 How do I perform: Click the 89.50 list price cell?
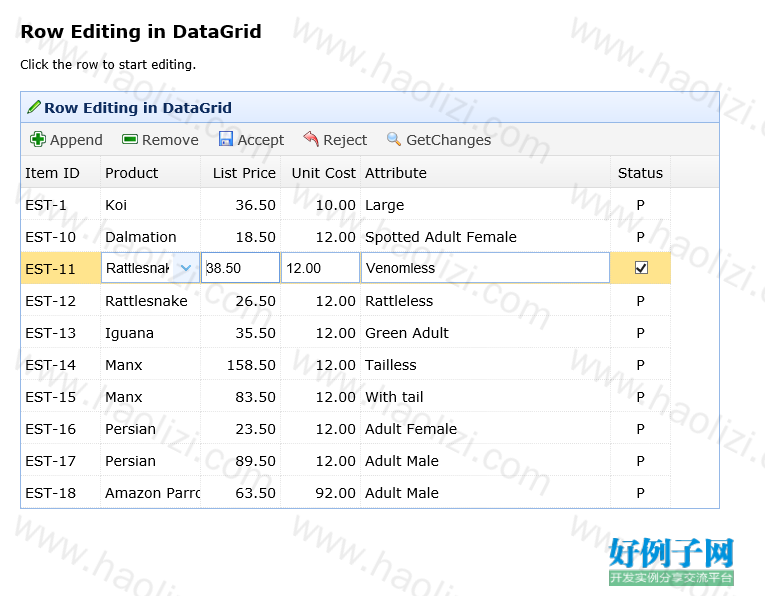(241, 460)
